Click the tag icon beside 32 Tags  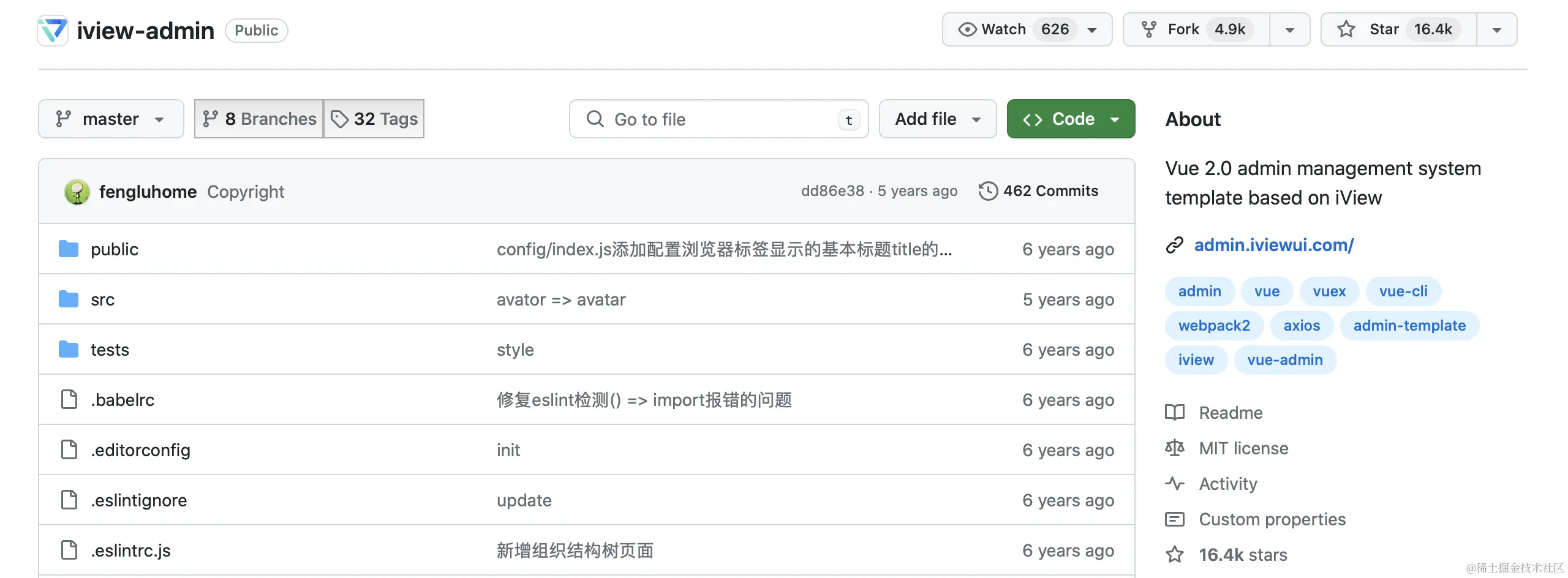click(x=339, y=119)
